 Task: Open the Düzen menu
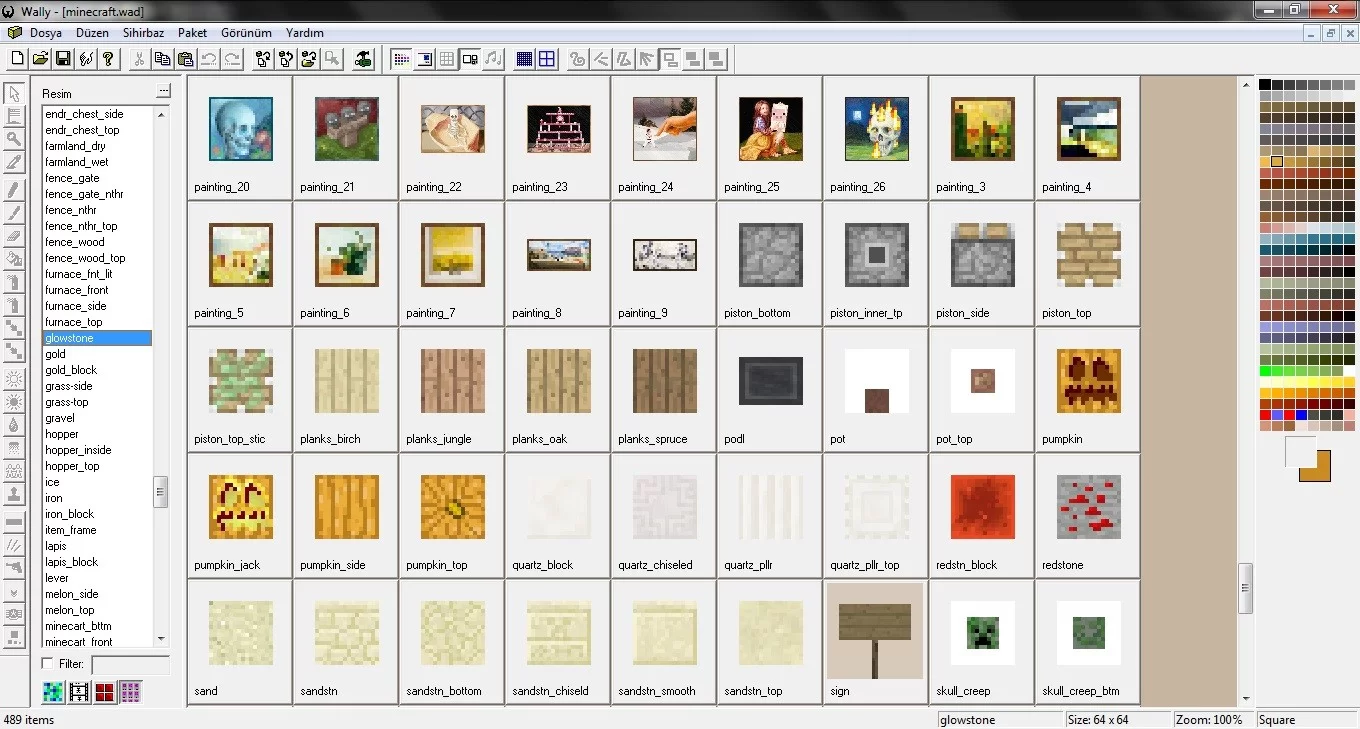tap(92, 33)
